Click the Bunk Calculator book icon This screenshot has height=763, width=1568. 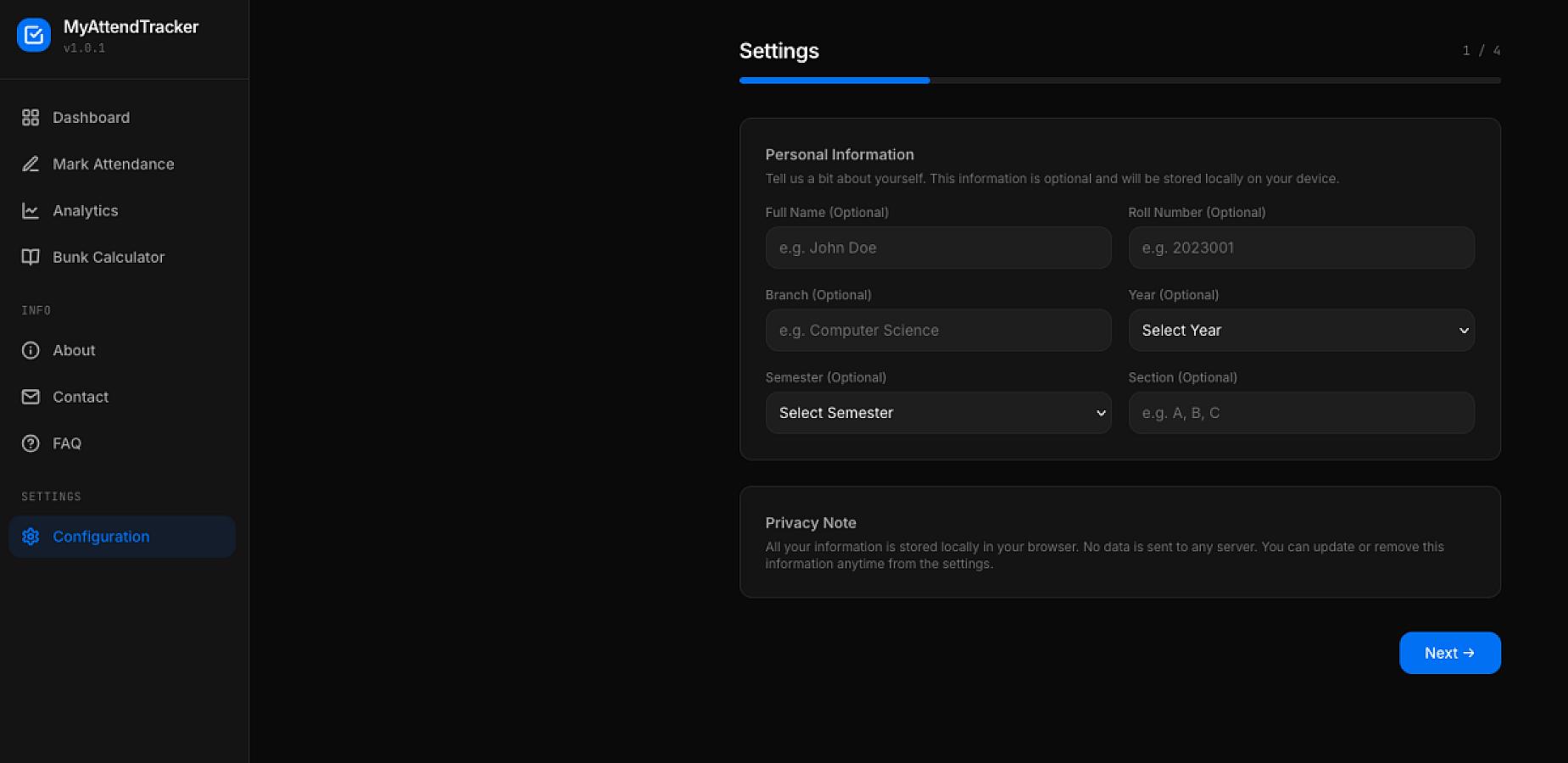pos(31,258)
